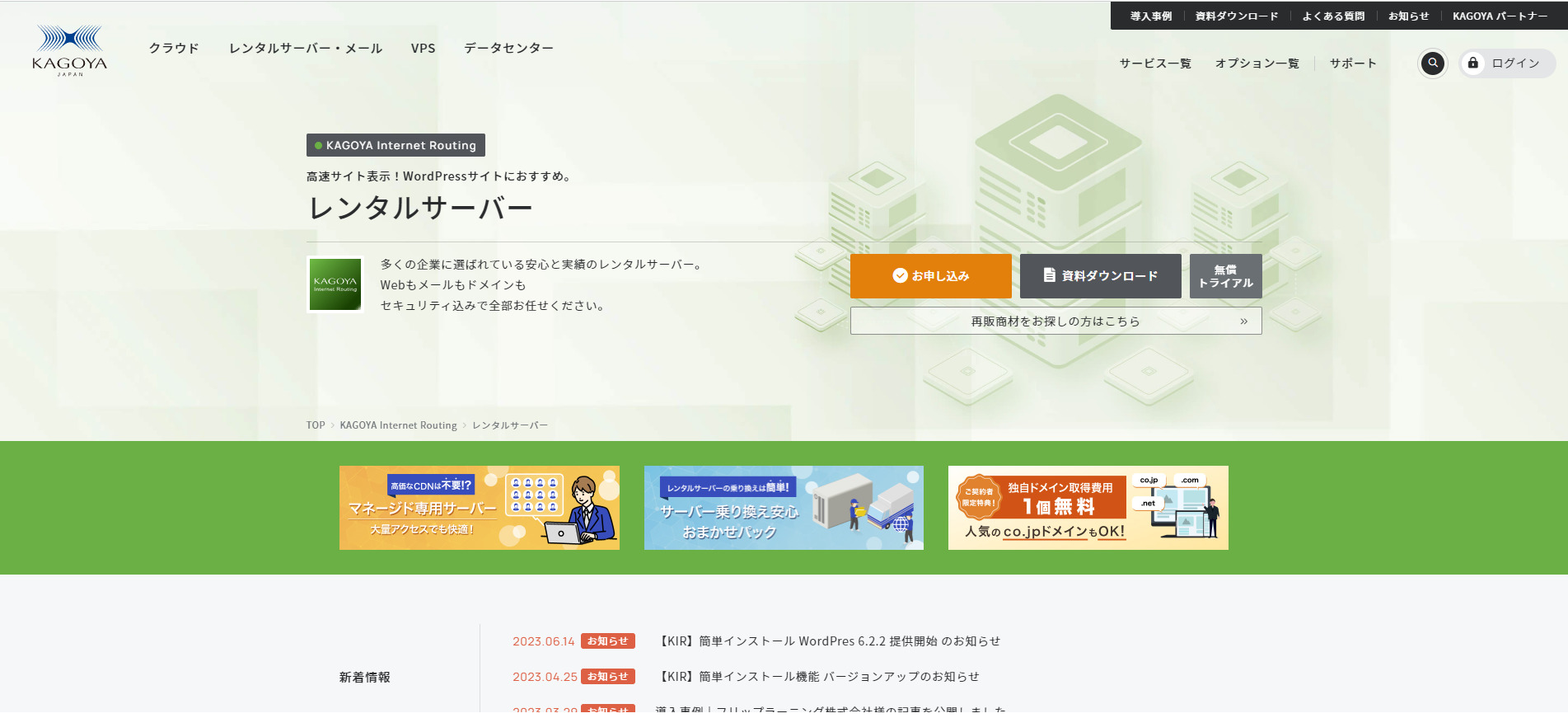
Task: Click the KAGOYA Internet Routing badge
Action: (x=396, y=145)
